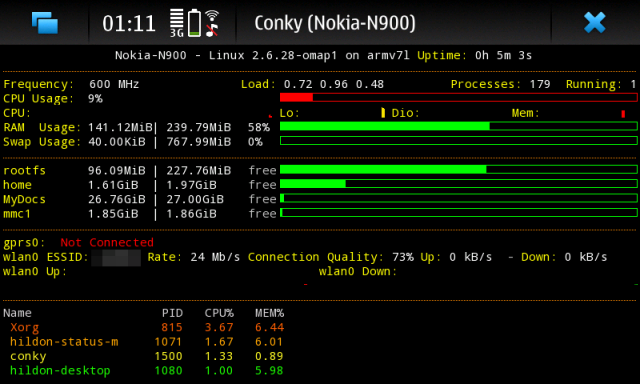Select the 'Mem:' graph label
The height and width of the screenshot is (384, 640).
tap(525, 113)
